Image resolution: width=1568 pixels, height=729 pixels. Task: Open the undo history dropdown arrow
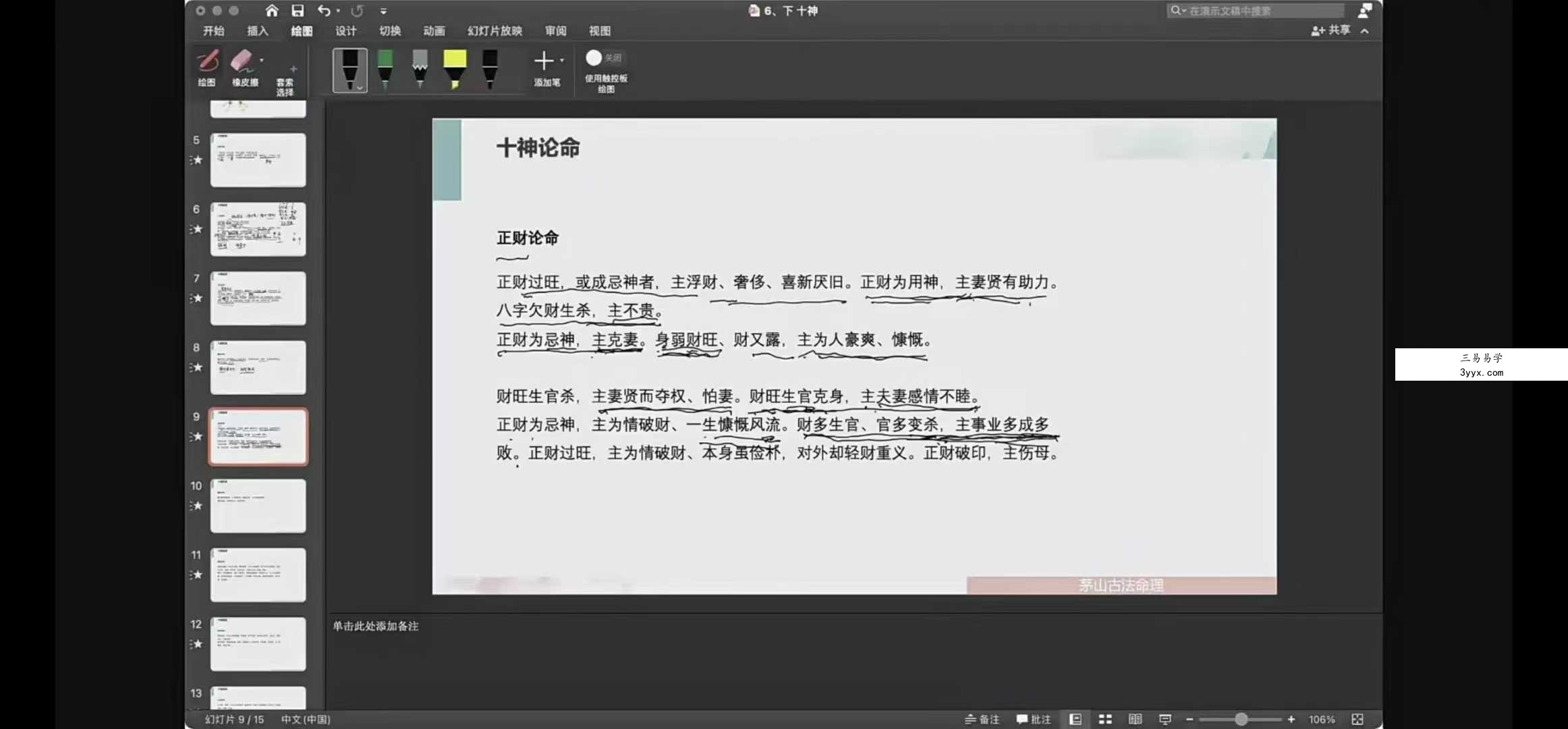338,11
